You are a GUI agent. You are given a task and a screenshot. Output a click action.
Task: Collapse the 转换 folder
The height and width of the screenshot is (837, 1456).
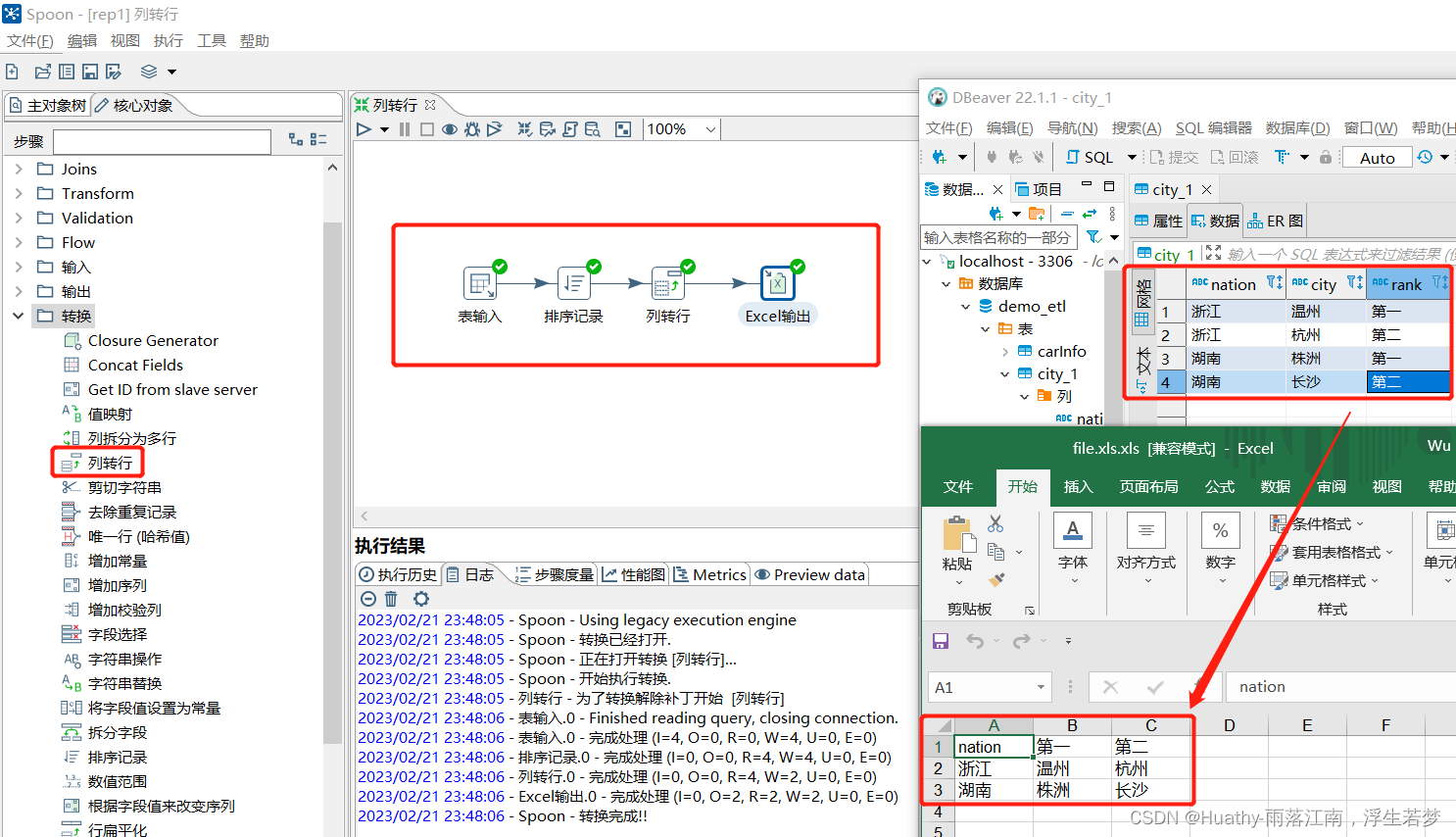tap(19, 317)
